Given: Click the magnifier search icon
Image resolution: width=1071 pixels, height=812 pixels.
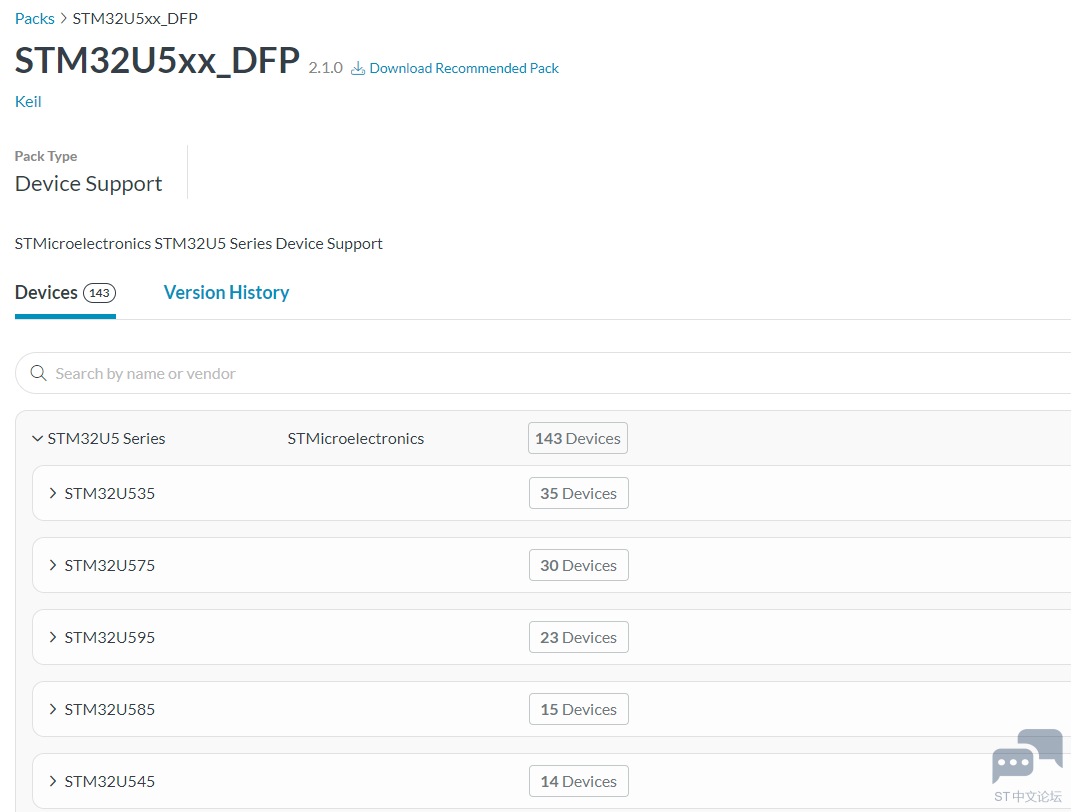Looking at the screenshot, I should coord(38,373).
